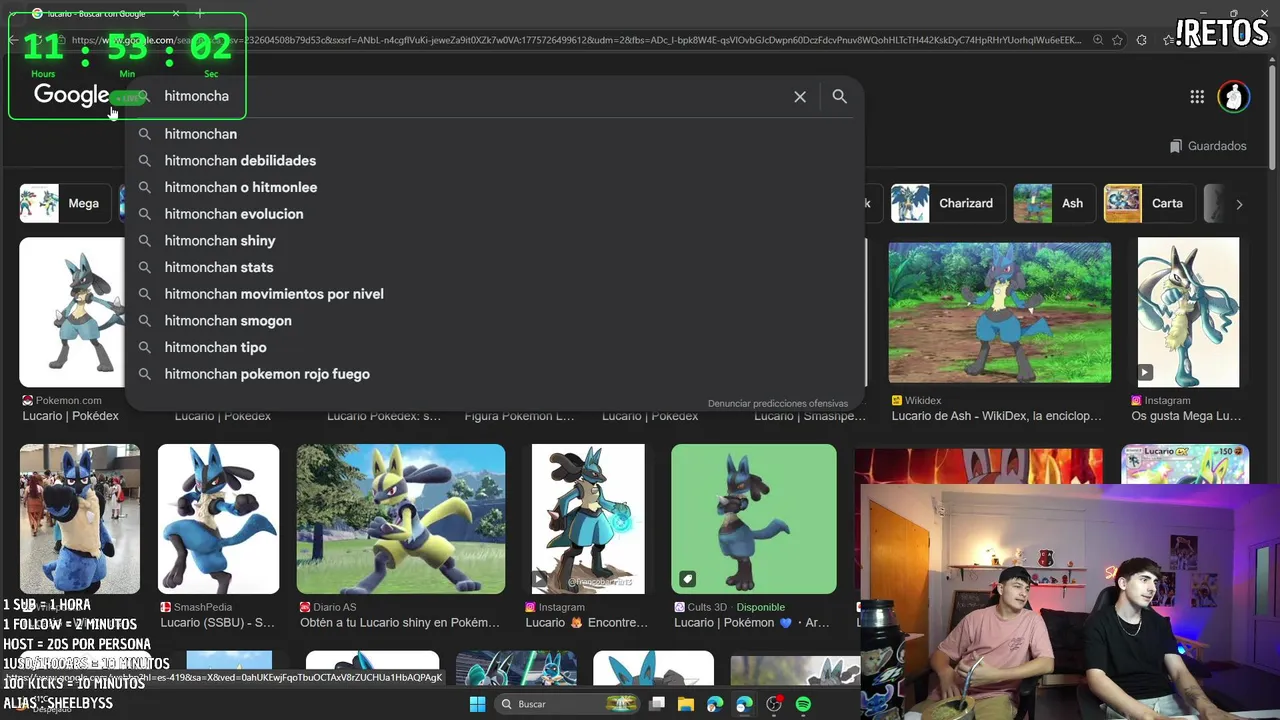Select suggestion 'hitmonchan o hitmonlee'
Image resolution: width=1280 pixels, height=720 pixels.
[x=495, y=187]
